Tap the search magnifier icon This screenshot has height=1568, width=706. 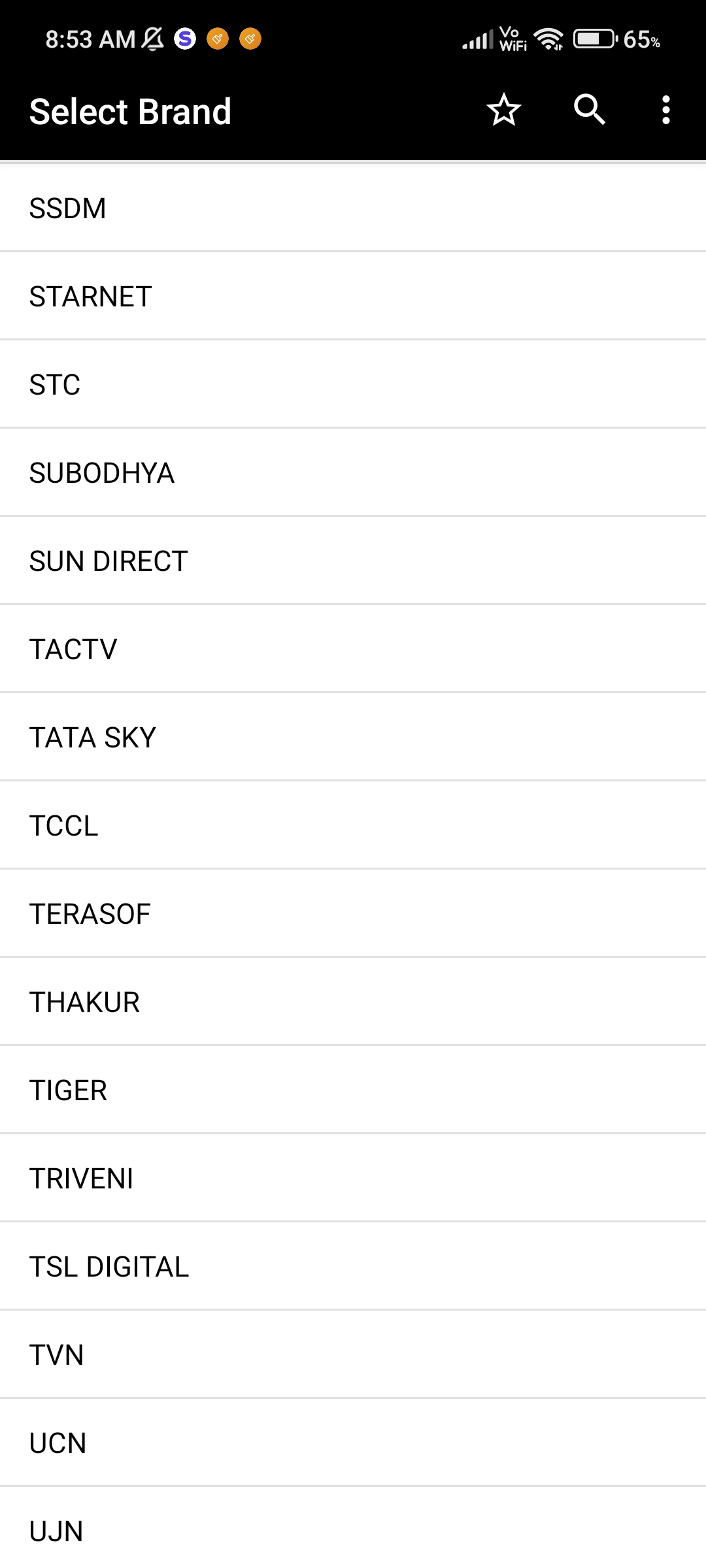pyautogui.click(x=590, y=110)
